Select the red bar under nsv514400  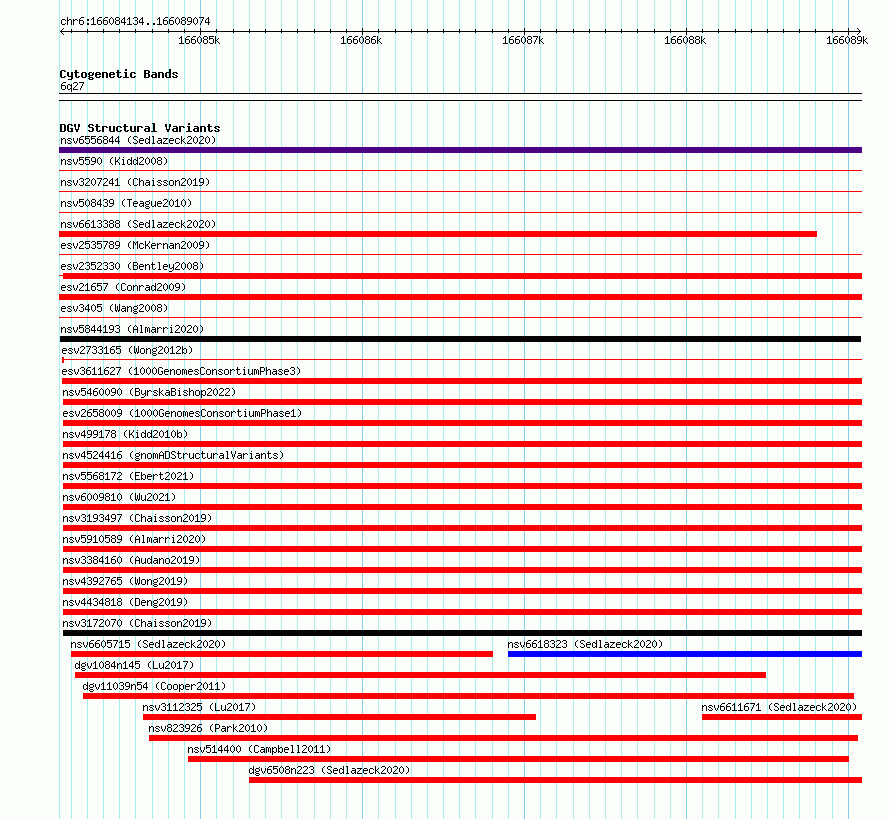tap(518, 759)
